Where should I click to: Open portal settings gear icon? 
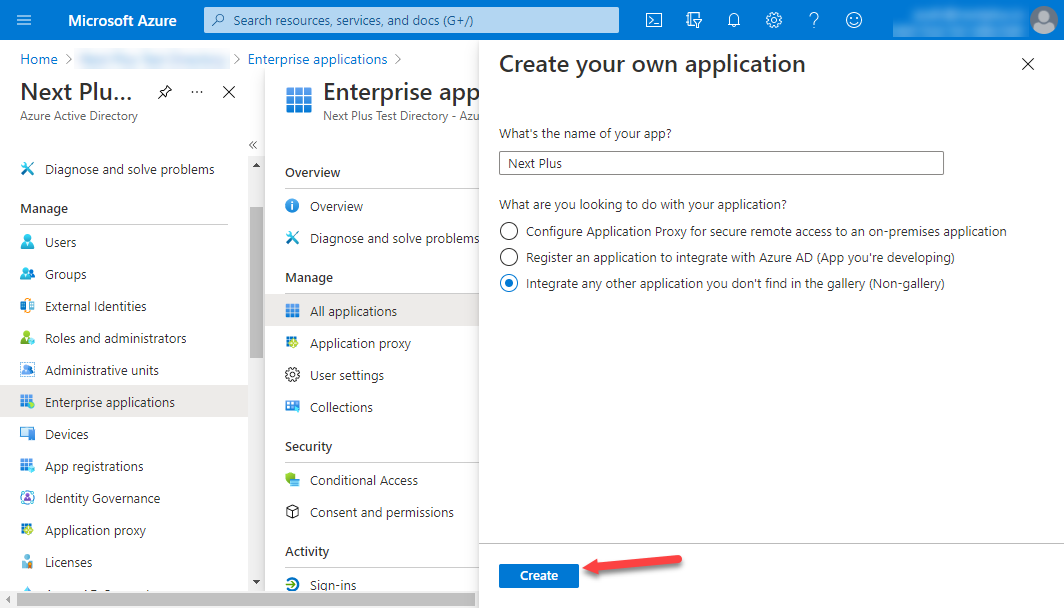click(x=774, y=20)
